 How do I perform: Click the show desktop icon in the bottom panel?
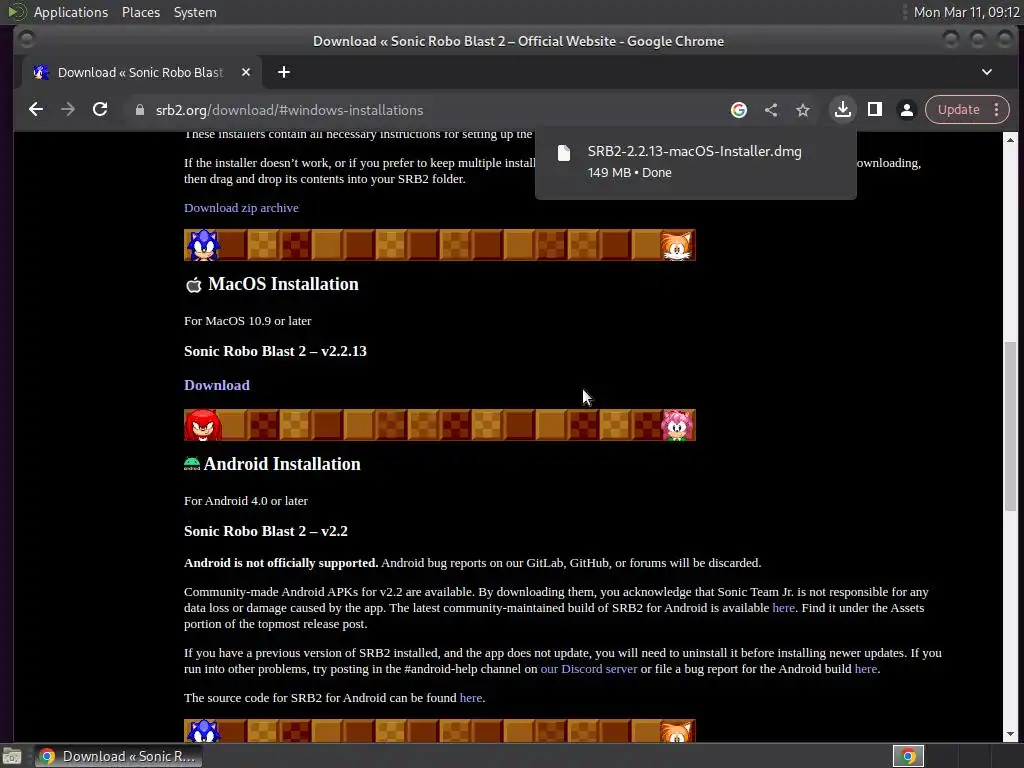[12, 756]
